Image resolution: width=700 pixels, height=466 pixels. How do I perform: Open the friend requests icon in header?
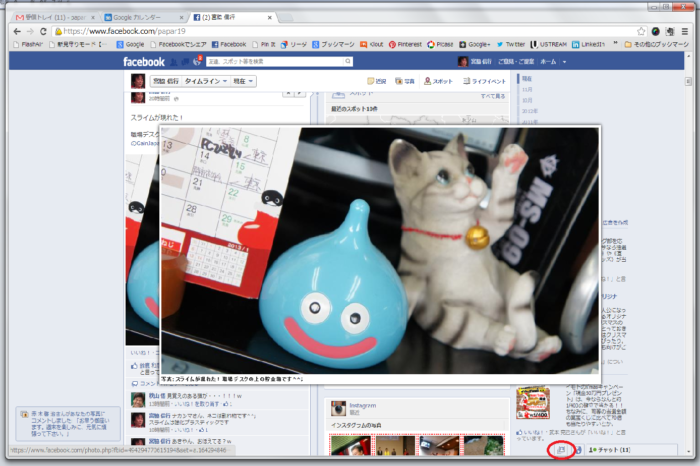174,62
